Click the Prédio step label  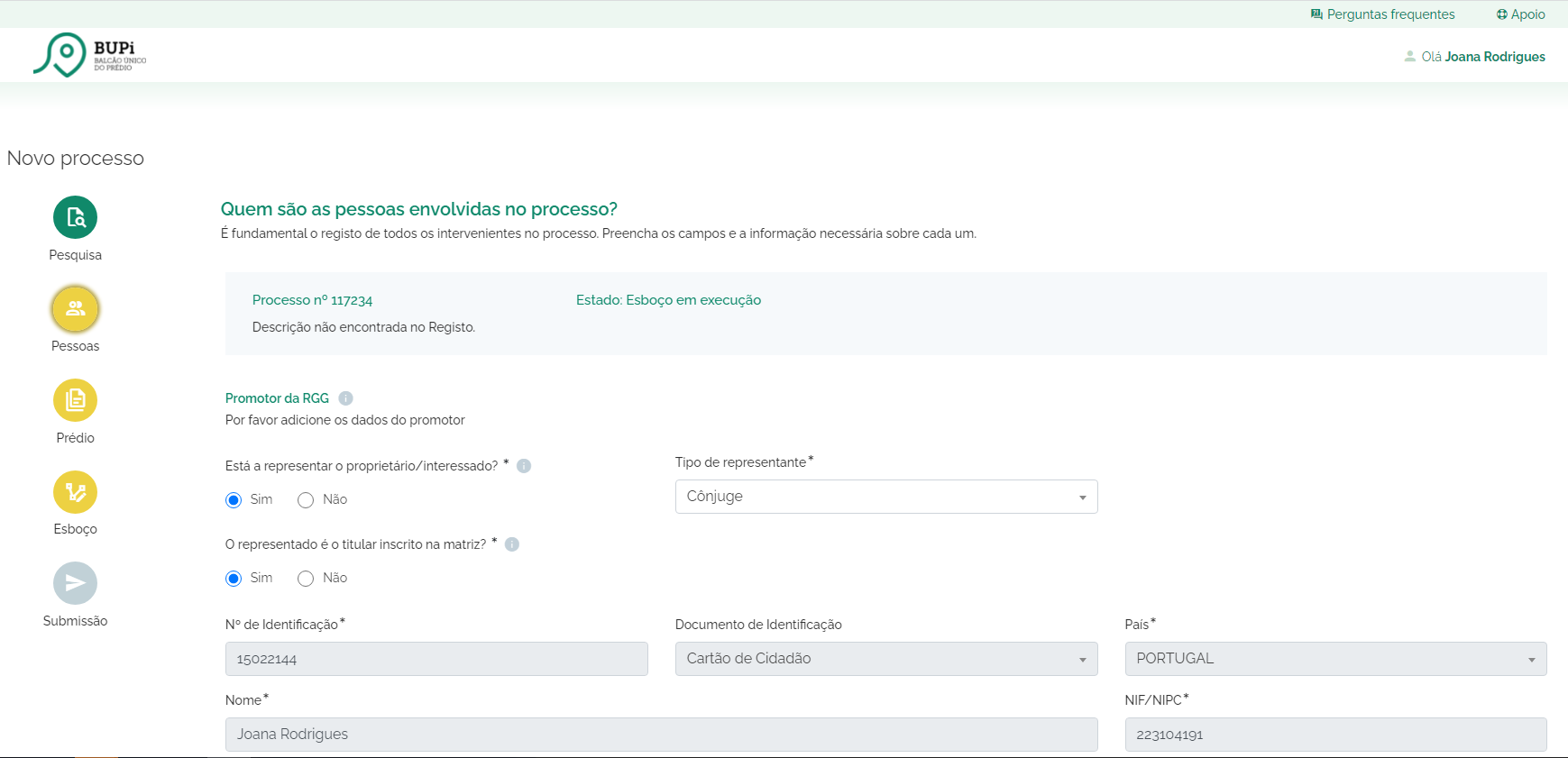[75, 438]
